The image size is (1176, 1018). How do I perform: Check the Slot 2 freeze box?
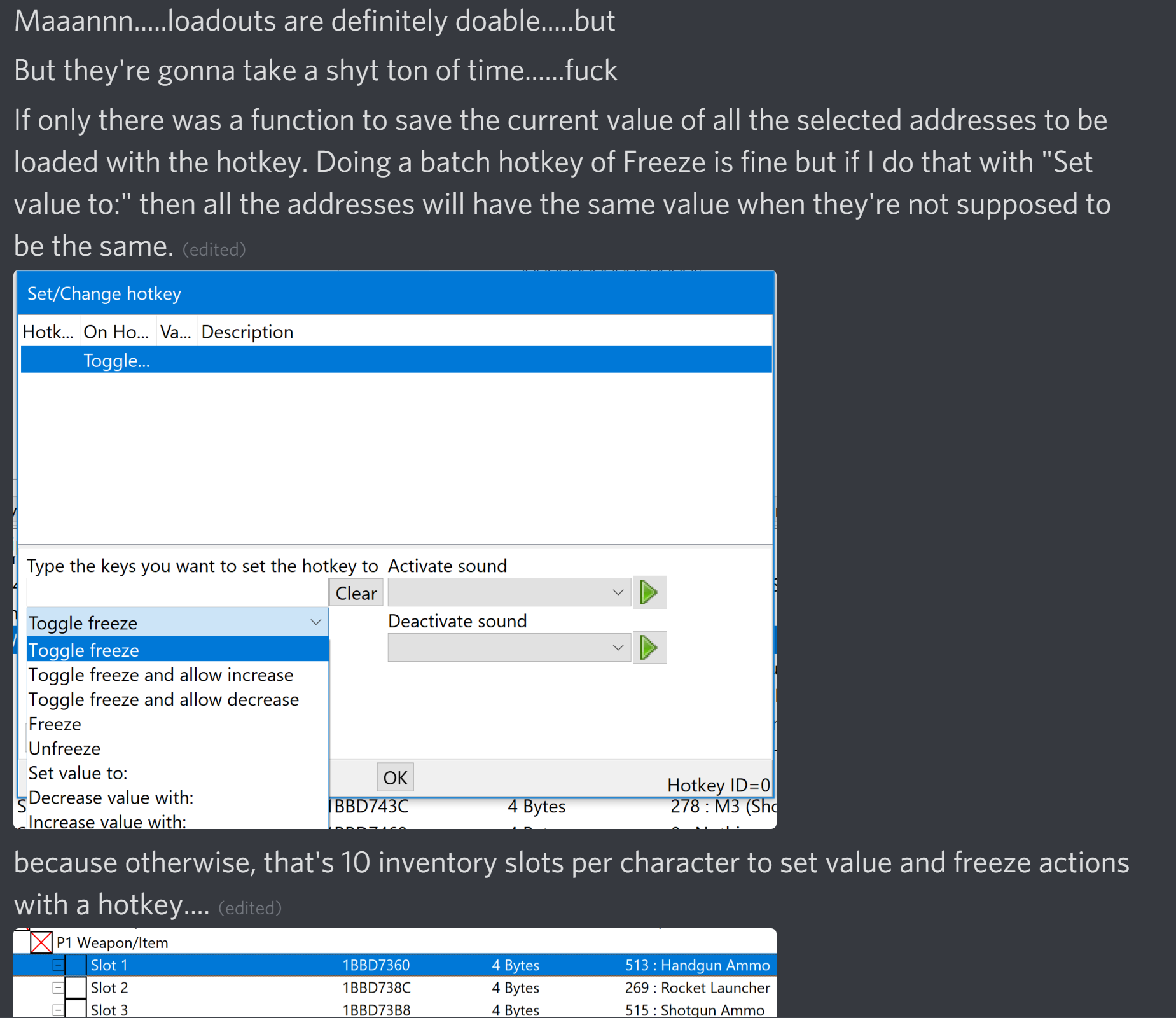coord(76,987)
